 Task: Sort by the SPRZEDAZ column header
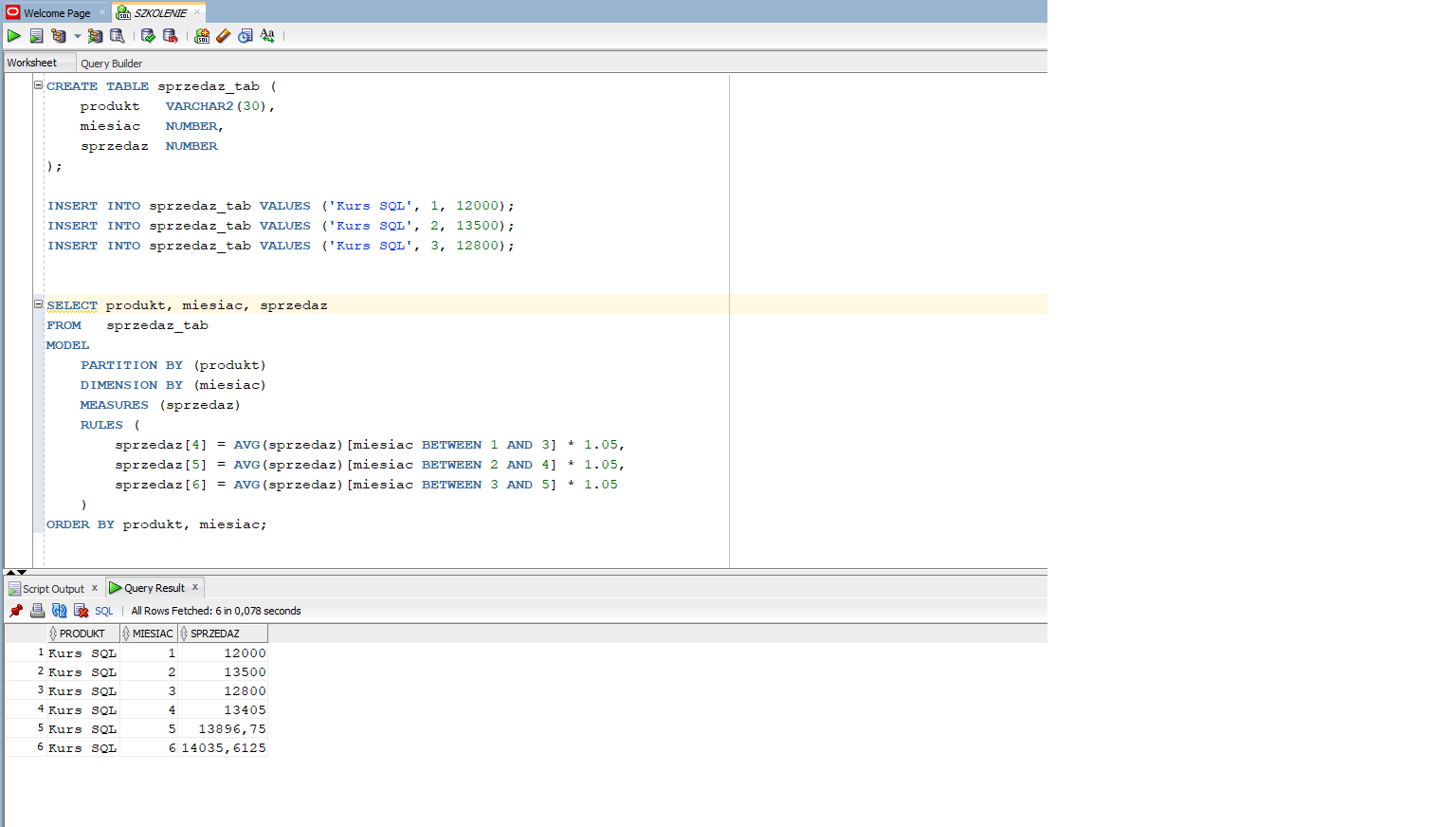224,634
